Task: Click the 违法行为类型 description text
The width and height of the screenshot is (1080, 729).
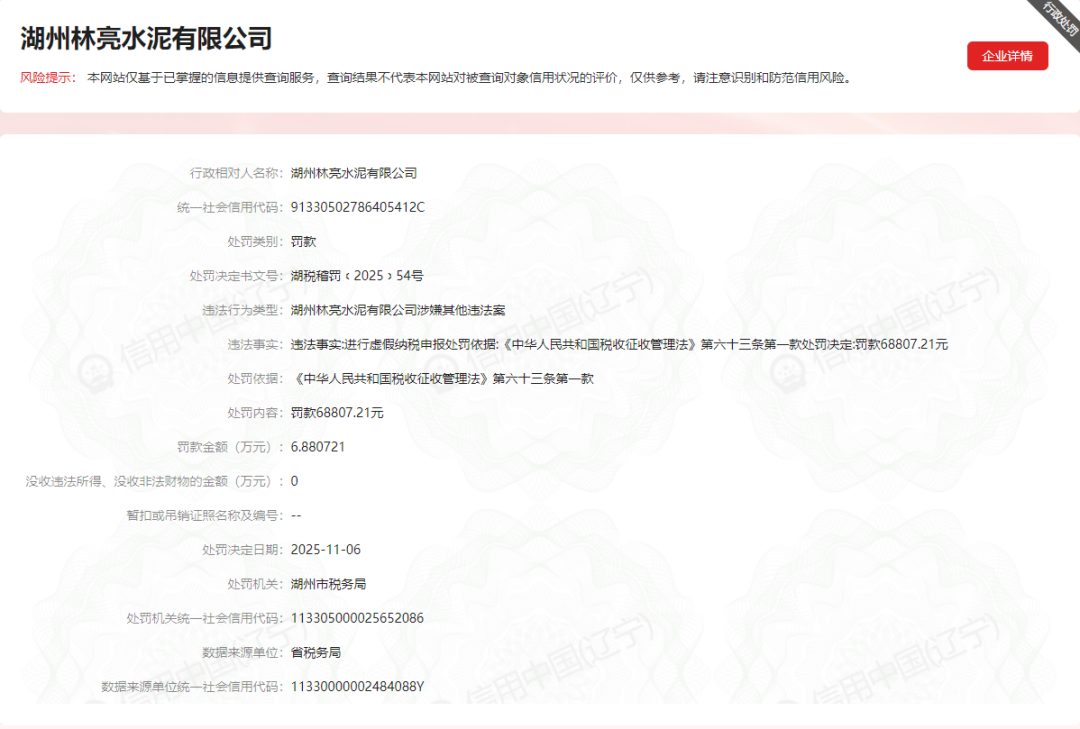Action: click(x=397, y=310)
